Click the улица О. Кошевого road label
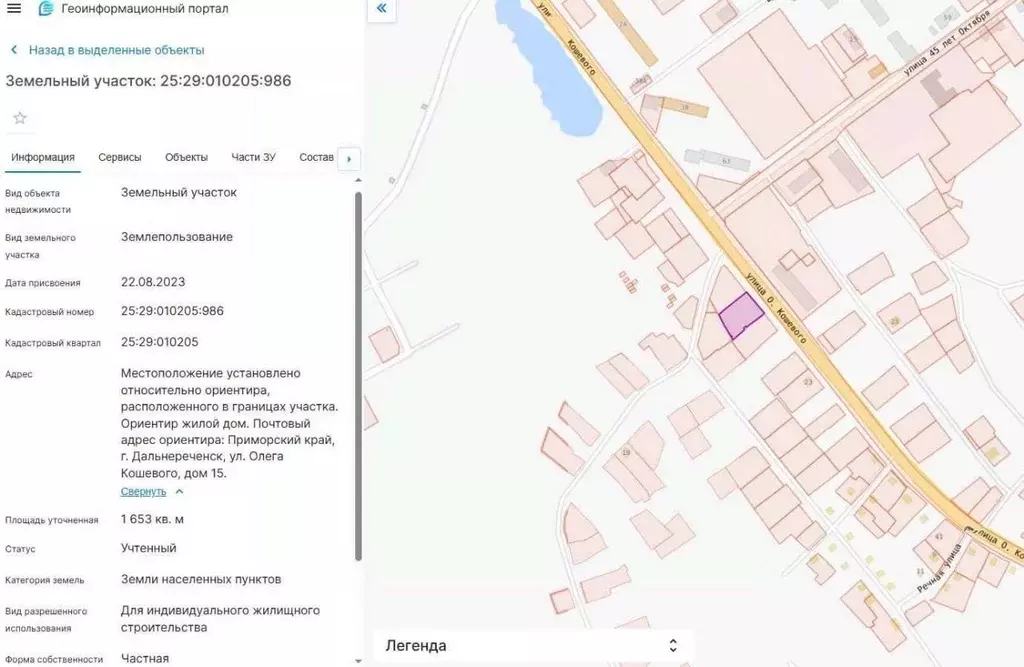The width and height of the screenshot is (1024, 667). [776, 308]
